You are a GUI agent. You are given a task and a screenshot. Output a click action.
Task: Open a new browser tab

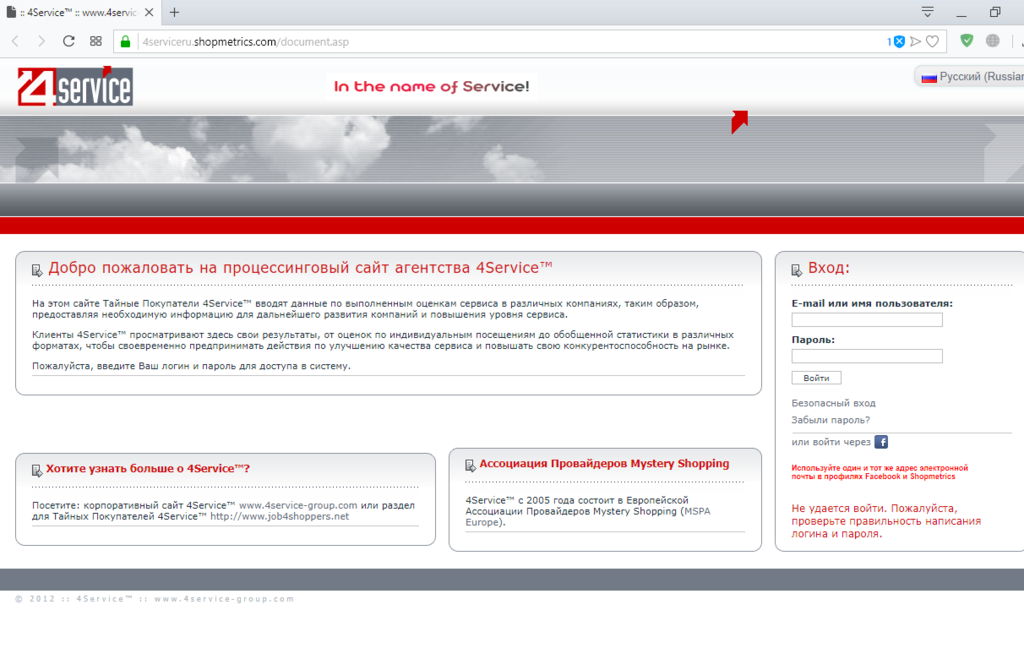(x=174, y=12)
